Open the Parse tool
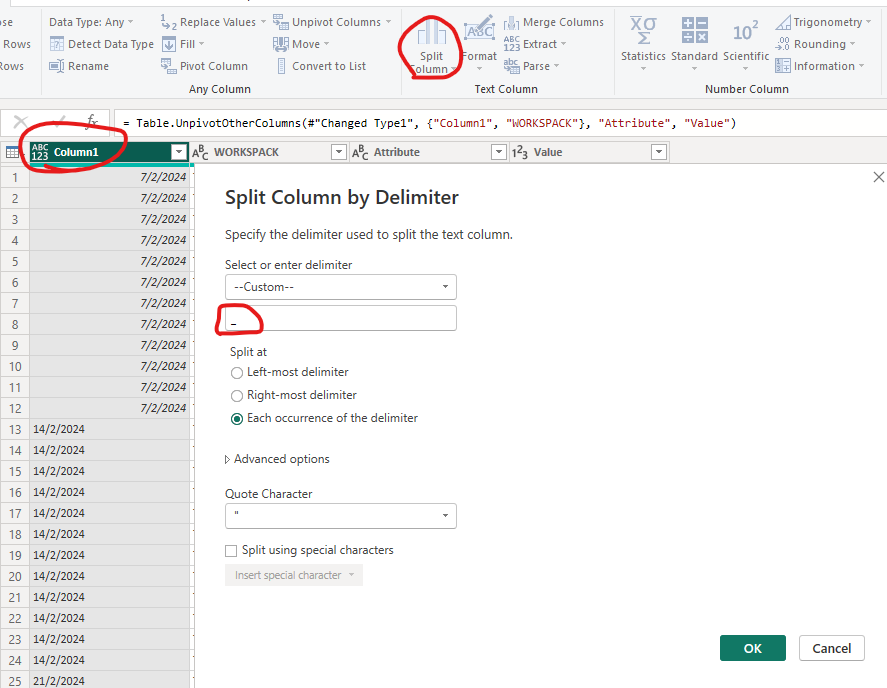Image resolution: width=887 pixels, height=688 pixels. click(x=531, y=66)
